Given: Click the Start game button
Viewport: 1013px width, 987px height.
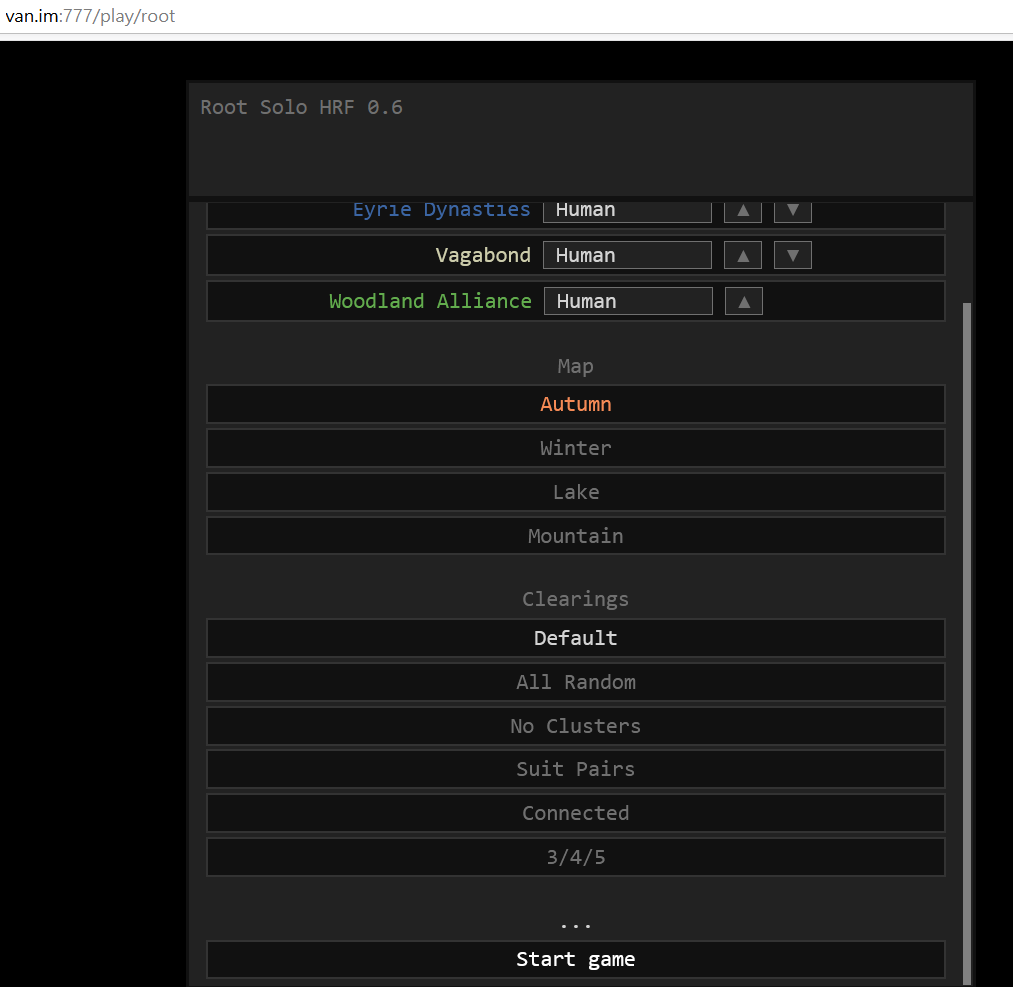Looking at the screenshot, I should coord(576,959).
